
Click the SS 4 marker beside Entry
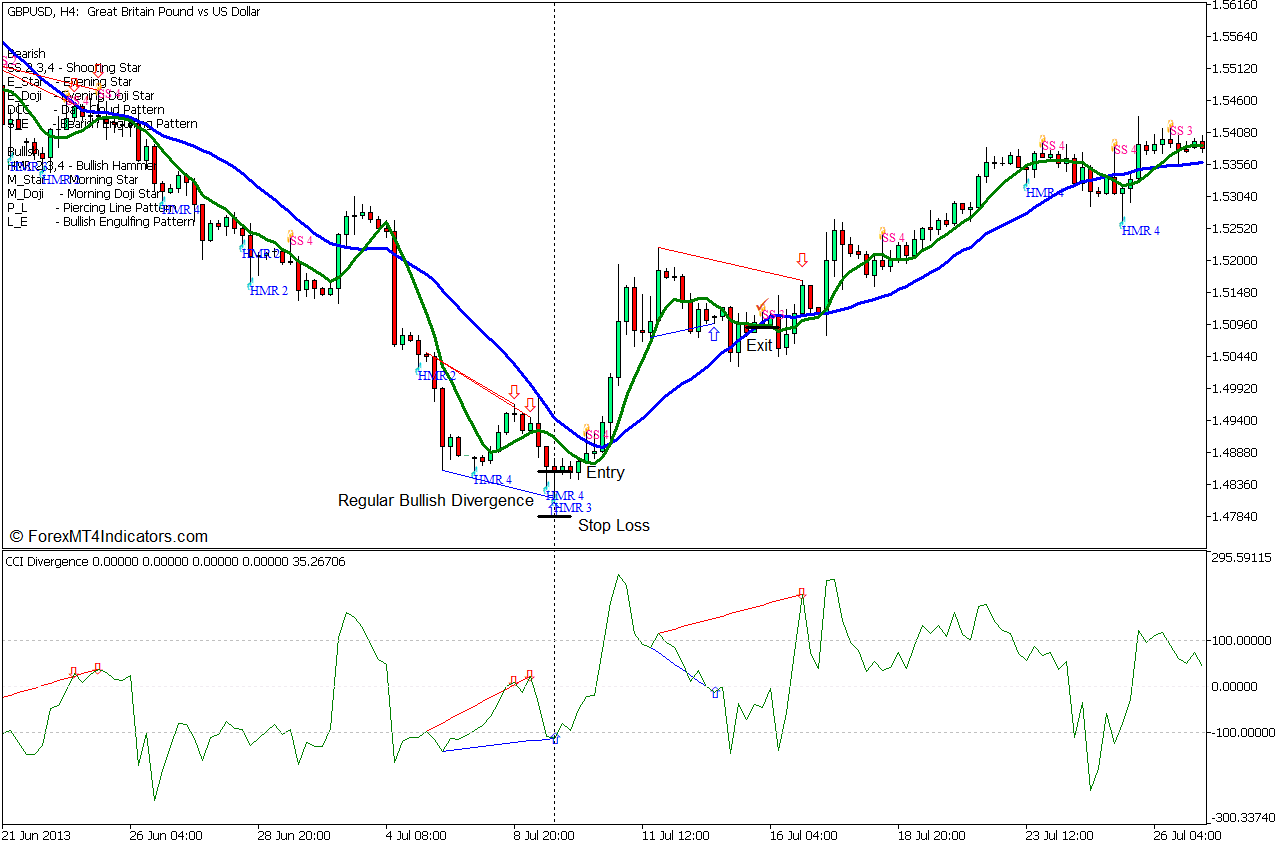pyautogui.click(x=592, y=436)
